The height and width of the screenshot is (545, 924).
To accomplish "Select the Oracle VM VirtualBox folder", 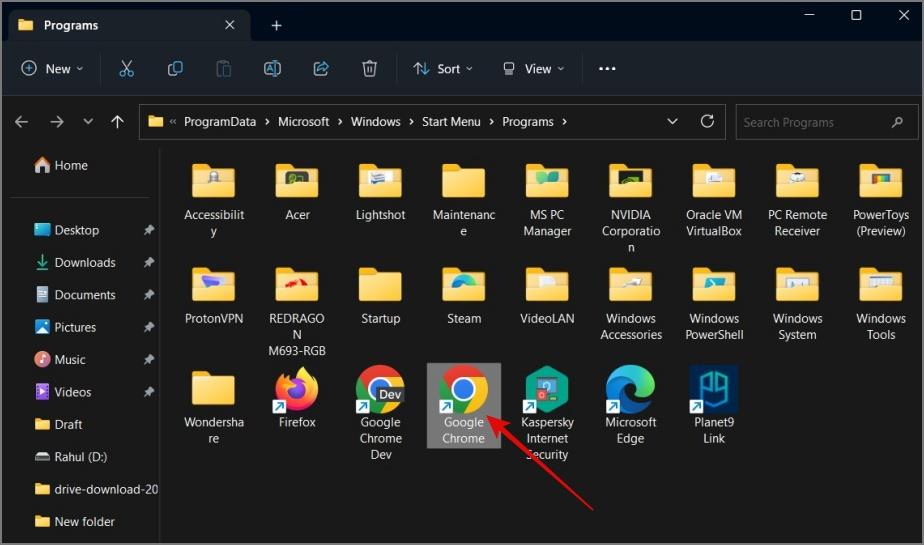I will pyautogui.click(x=714, y=200).
